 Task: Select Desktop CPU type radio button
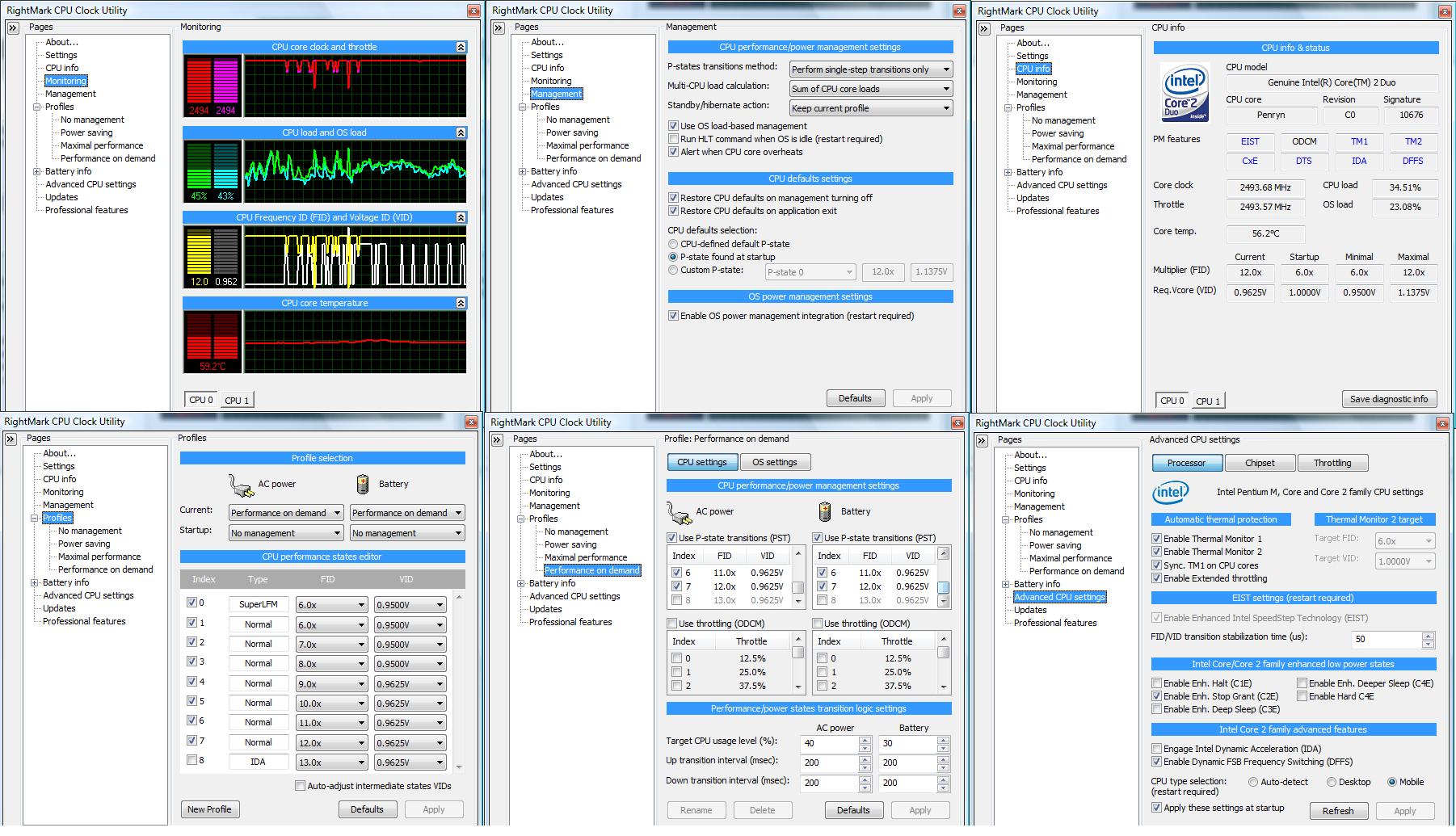[1331, 782]
